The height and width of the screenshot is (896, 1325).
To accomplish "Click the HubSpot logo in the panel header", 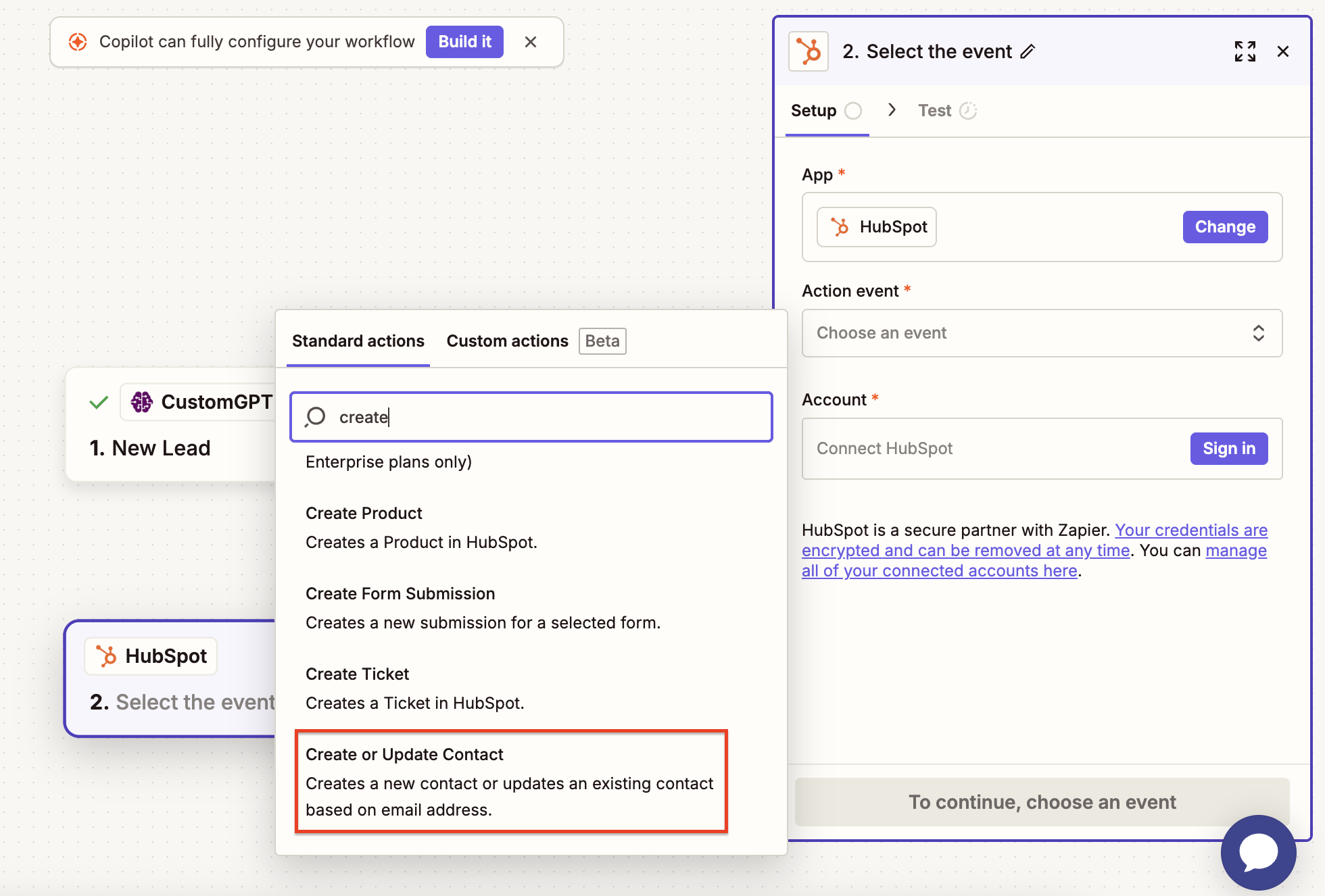I will (x=809, y=51).
